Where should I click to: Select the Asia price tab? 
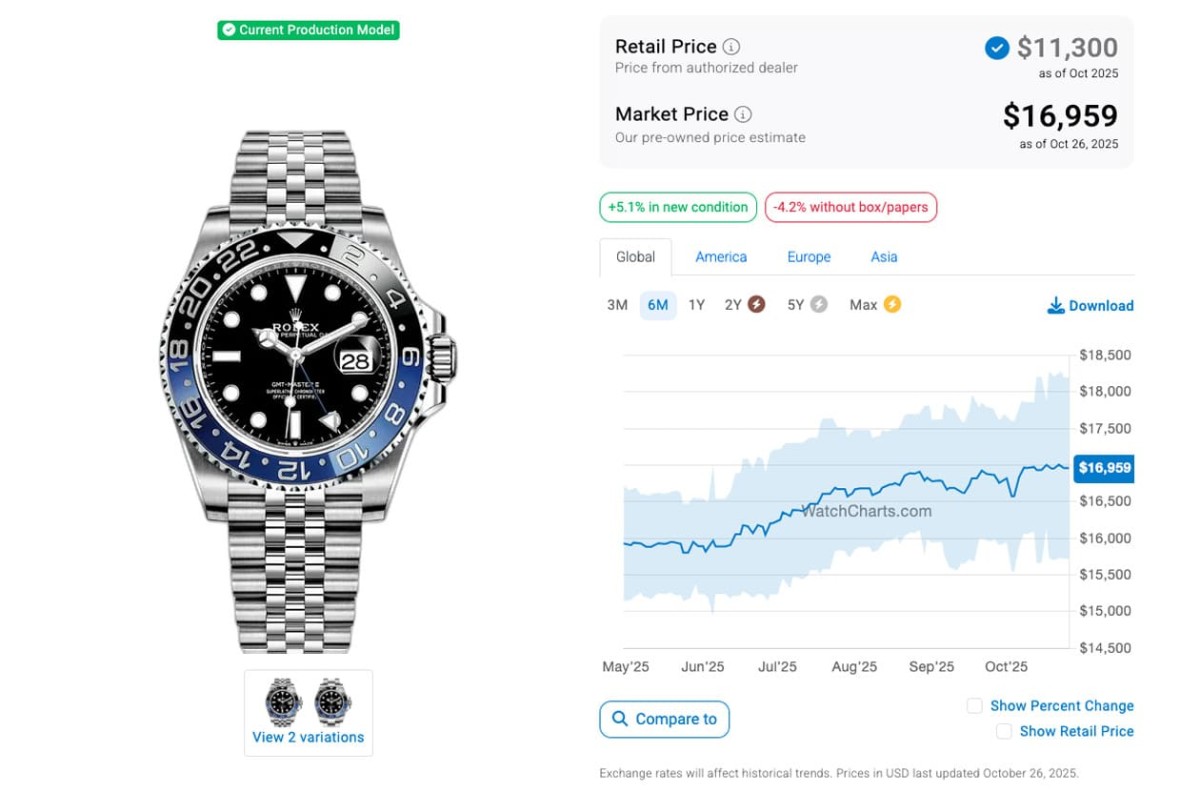tap(884, 257)
